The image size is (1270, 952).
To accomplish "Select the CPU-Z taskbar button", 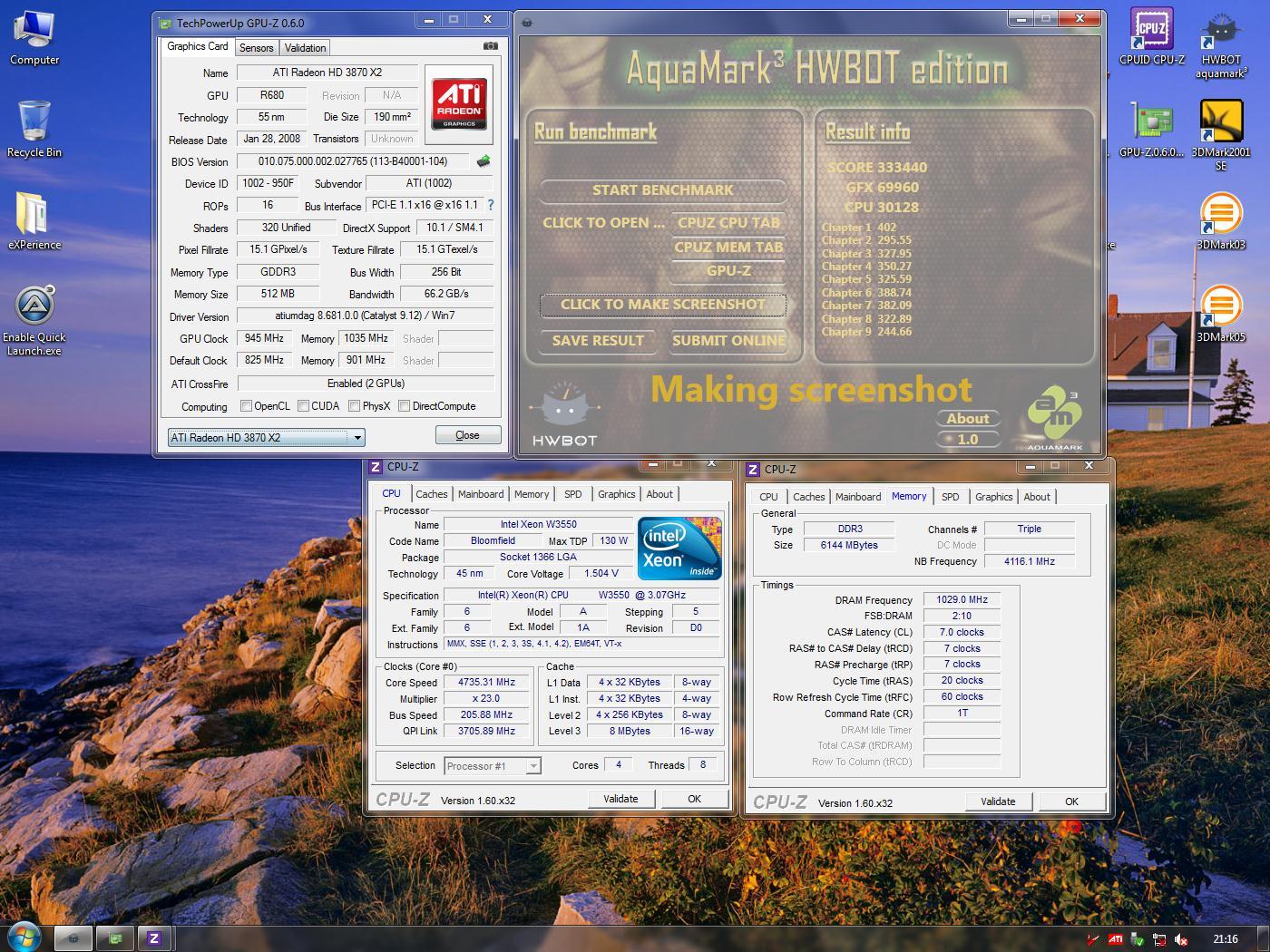I will coord(154,938).
